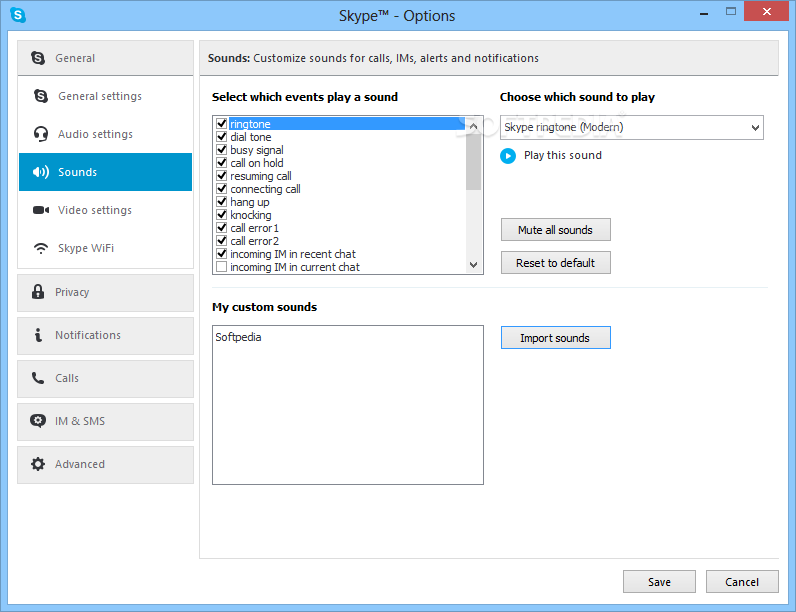Open Skype WiFi settings
796x612 pixels.
(106, 248)
